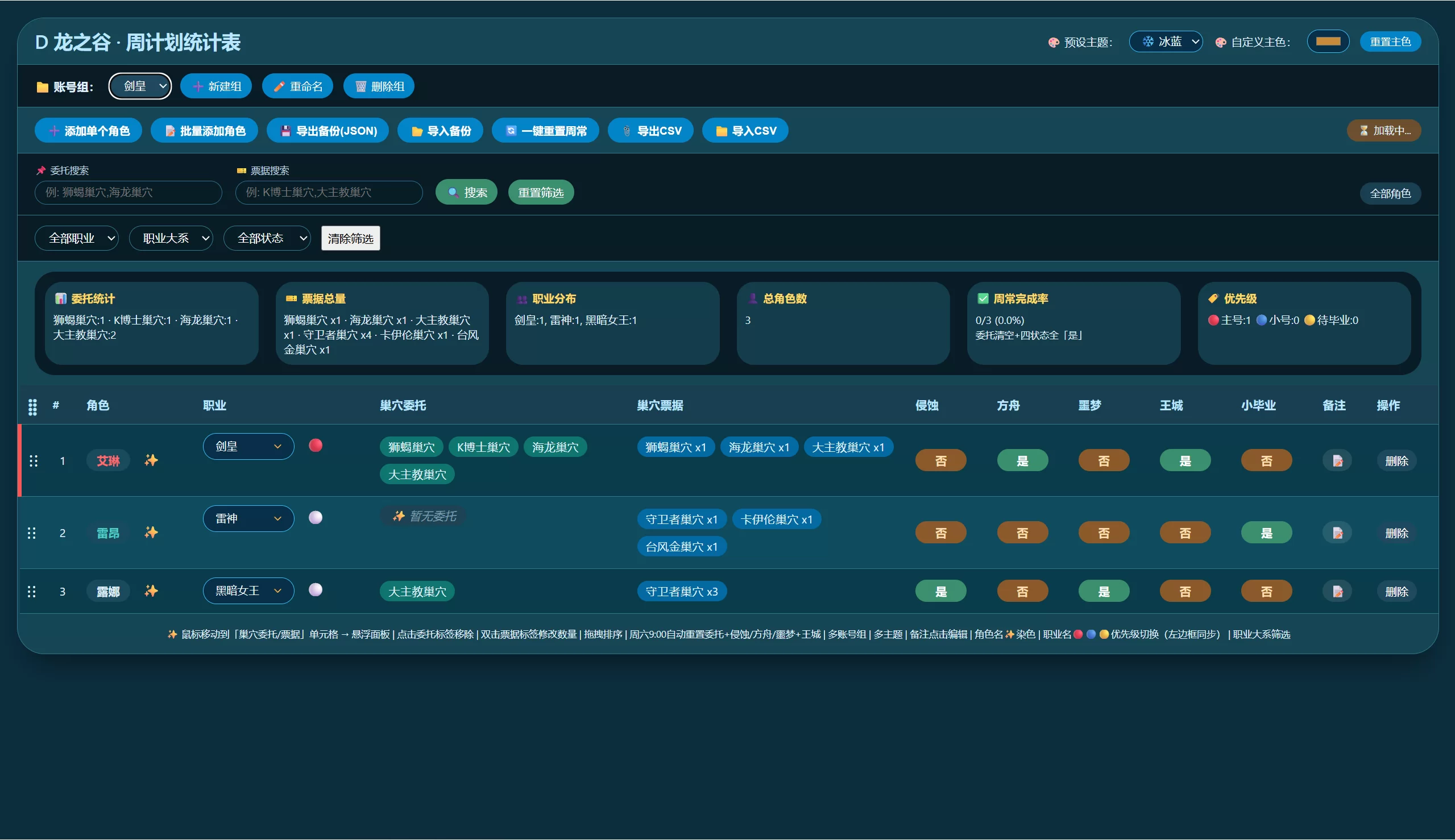This screenshot has width=1455, height=840.
Task: Click the 重命名 button
Action: tap(298, 86)
